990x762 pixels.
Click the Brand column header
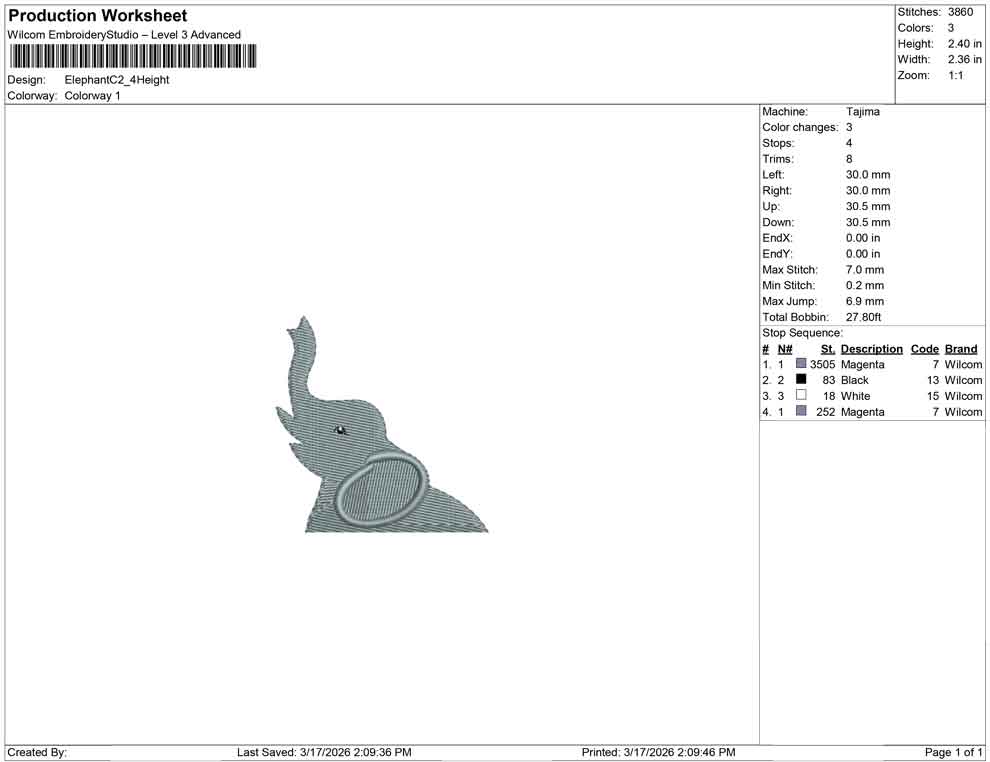960,348
